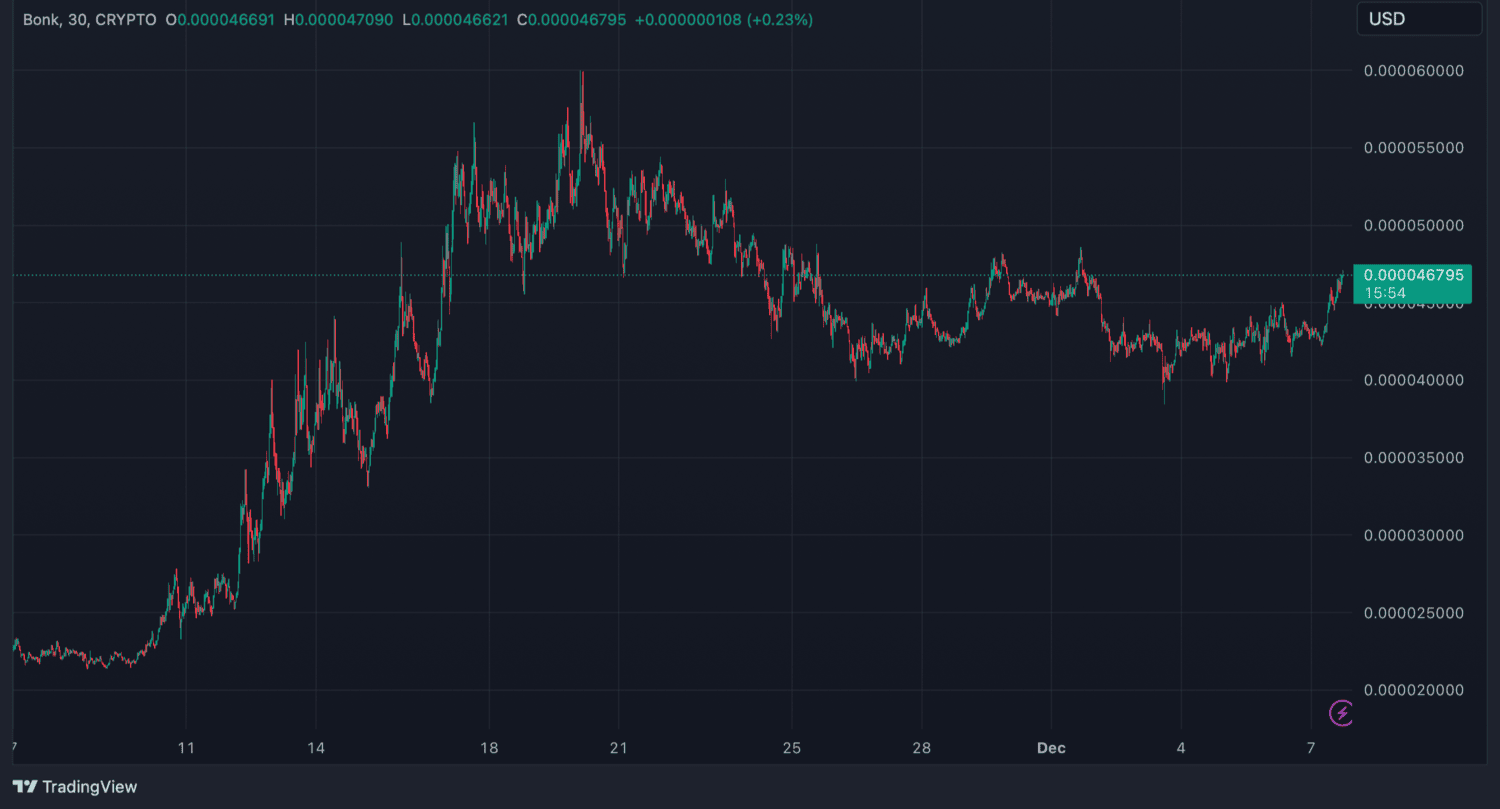Click the 21 date marker on time axis
This screenshot has width=1500, height=809.
618,748
